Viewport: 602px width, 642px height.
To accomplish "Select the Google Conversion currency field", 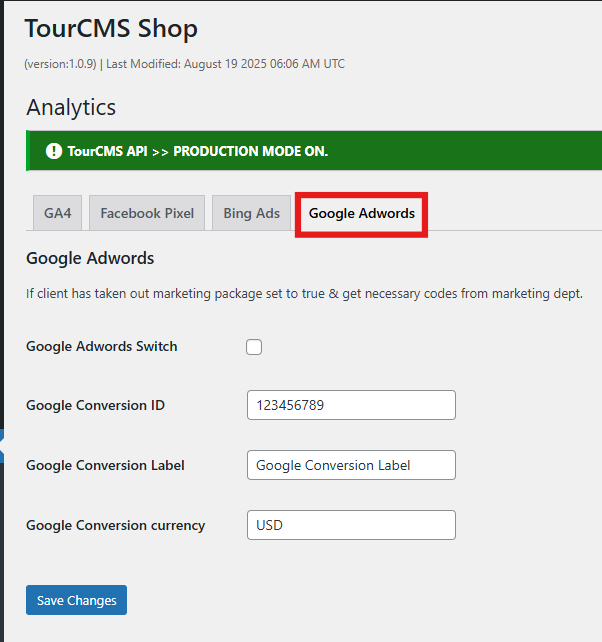I will click(x=350, y=525).
